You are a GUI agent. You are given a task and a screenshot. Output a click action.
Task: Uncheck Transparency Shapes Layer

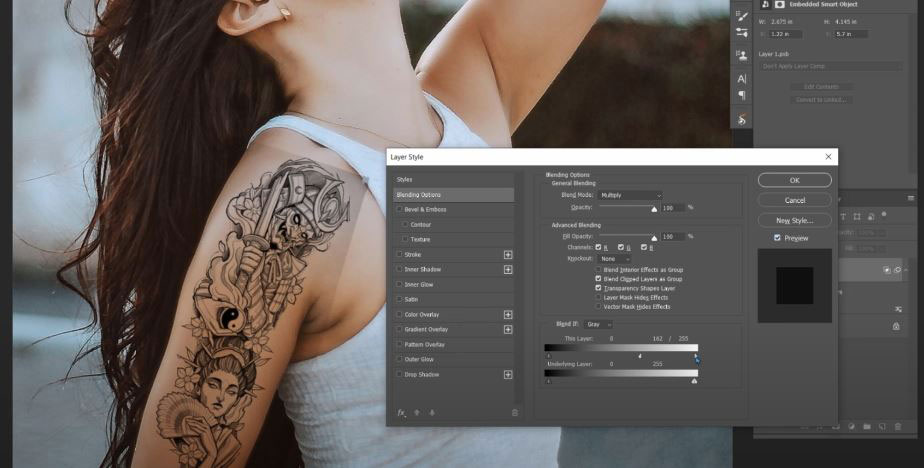click(599, 288)
